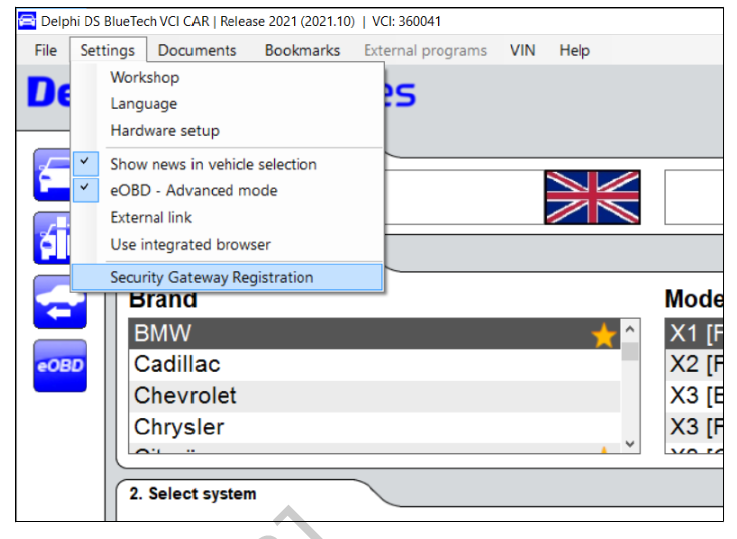Click the UK flag language icon
This screenshot has width=737, height=539.
tap(592, 197)
